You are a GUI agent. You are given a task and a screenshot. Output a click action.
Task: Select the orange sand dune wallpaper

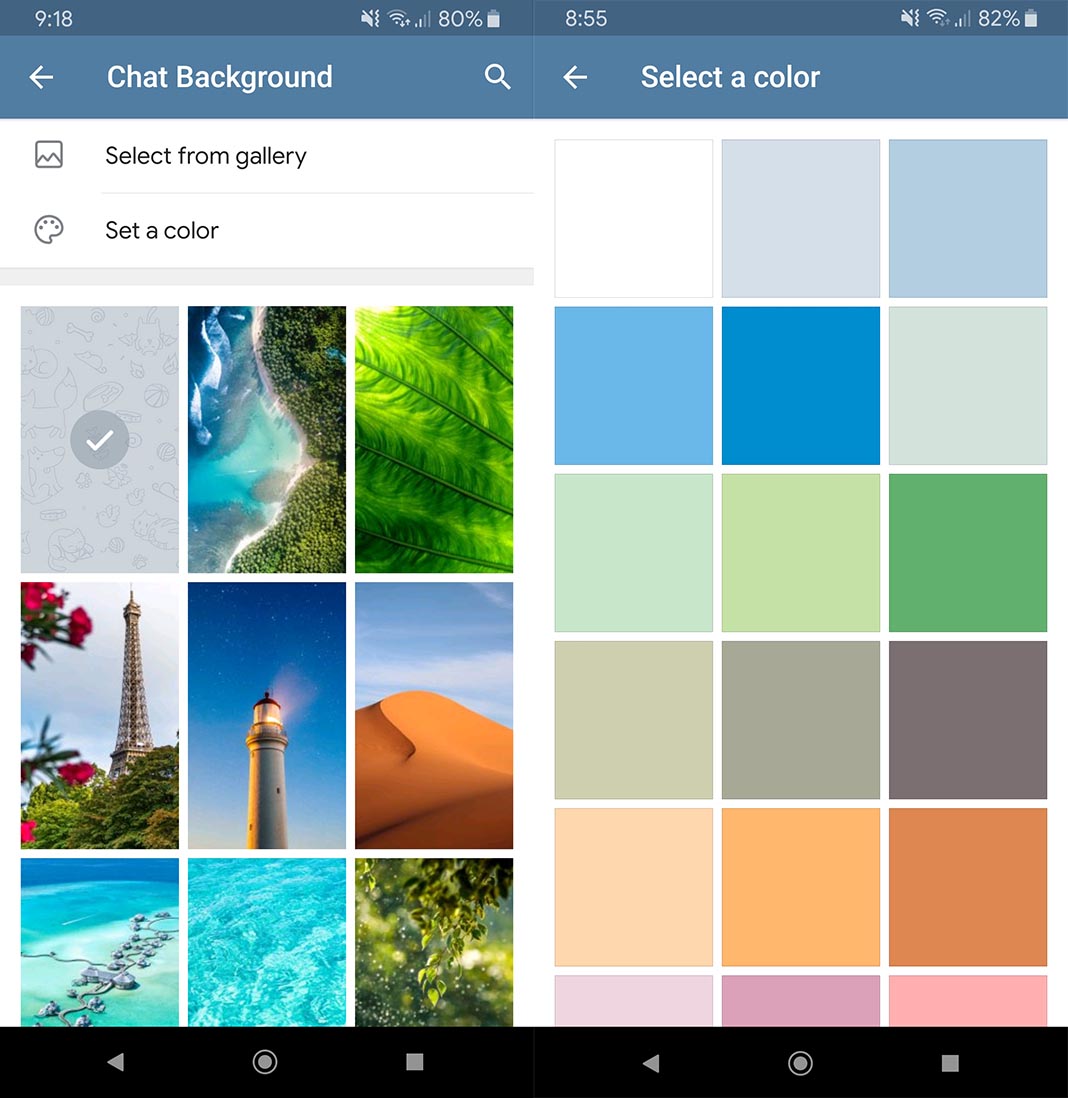pos(434,715)
